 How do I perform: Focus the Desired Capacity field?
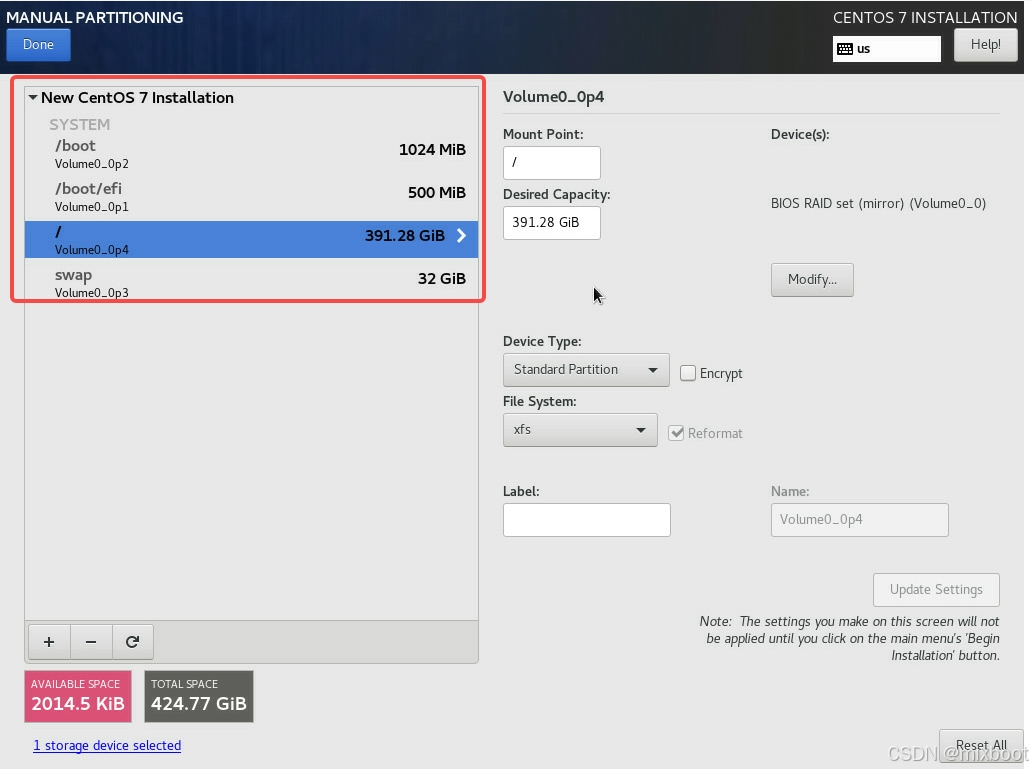551,223
